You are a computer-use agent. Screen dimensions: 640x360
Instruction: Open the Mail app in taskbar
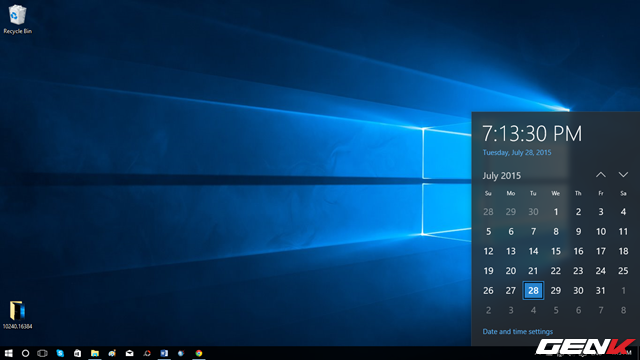(x=129, y=353)
